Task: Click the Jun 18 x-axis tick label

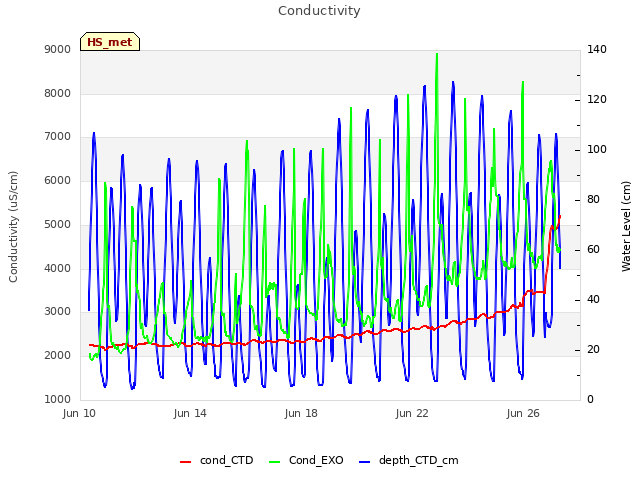Action: pos(301,413)
